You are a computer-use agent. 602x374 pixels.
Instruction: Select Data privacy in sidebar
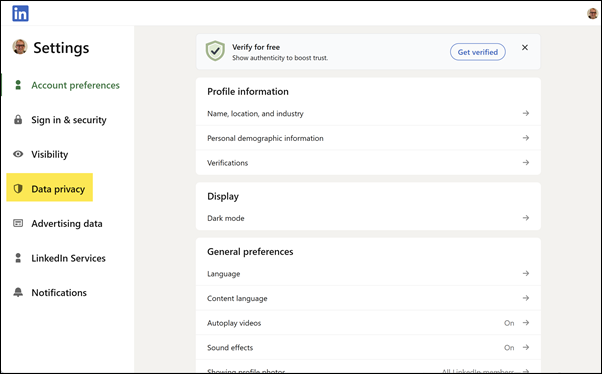[50, 187]
